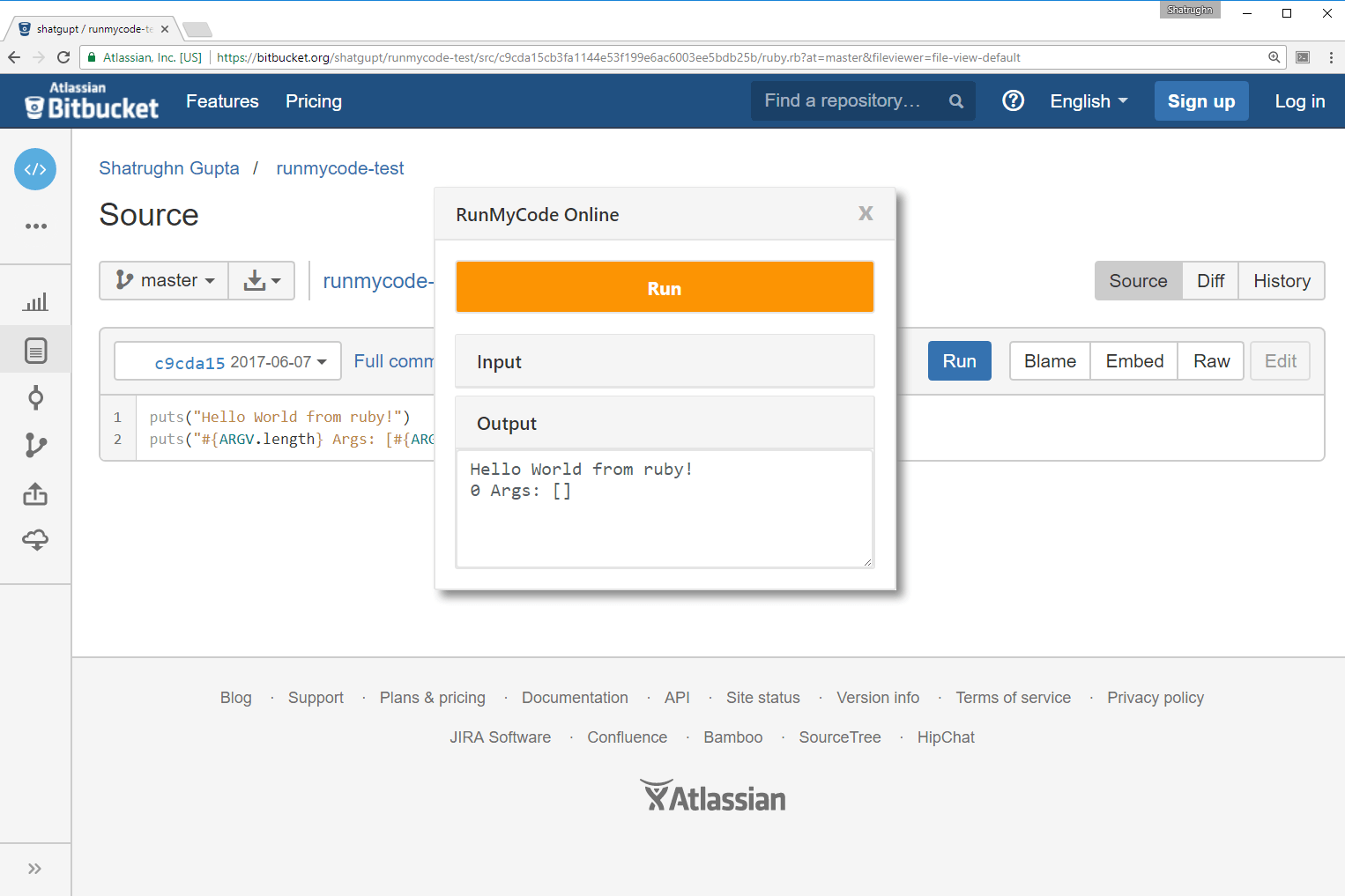The height and width of the screenshot is (896, 1345).
Task: Open the runmycode-test breadcrumb link
Action: tap(340, 168)
